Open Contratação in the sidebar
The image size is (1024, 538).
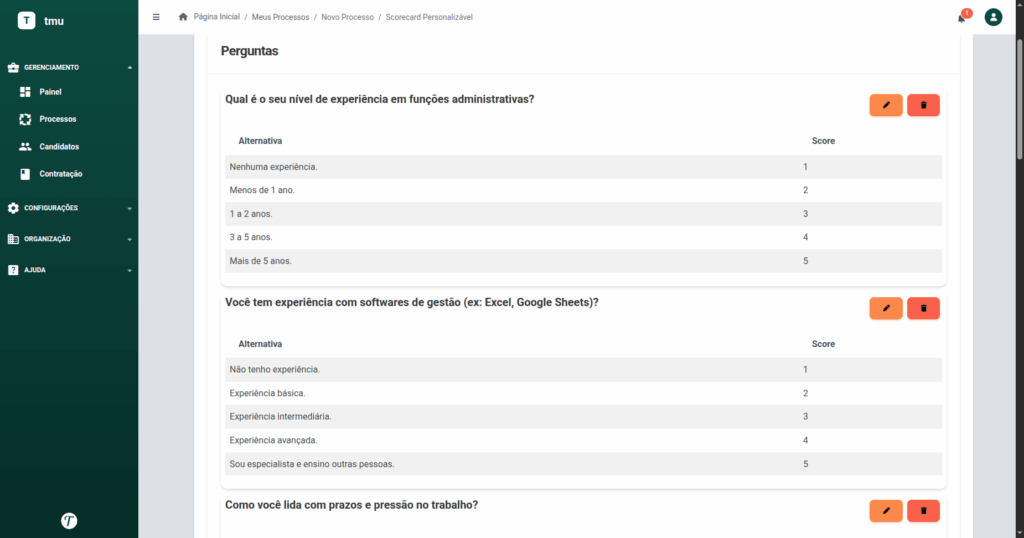click(x=60, y=174)
